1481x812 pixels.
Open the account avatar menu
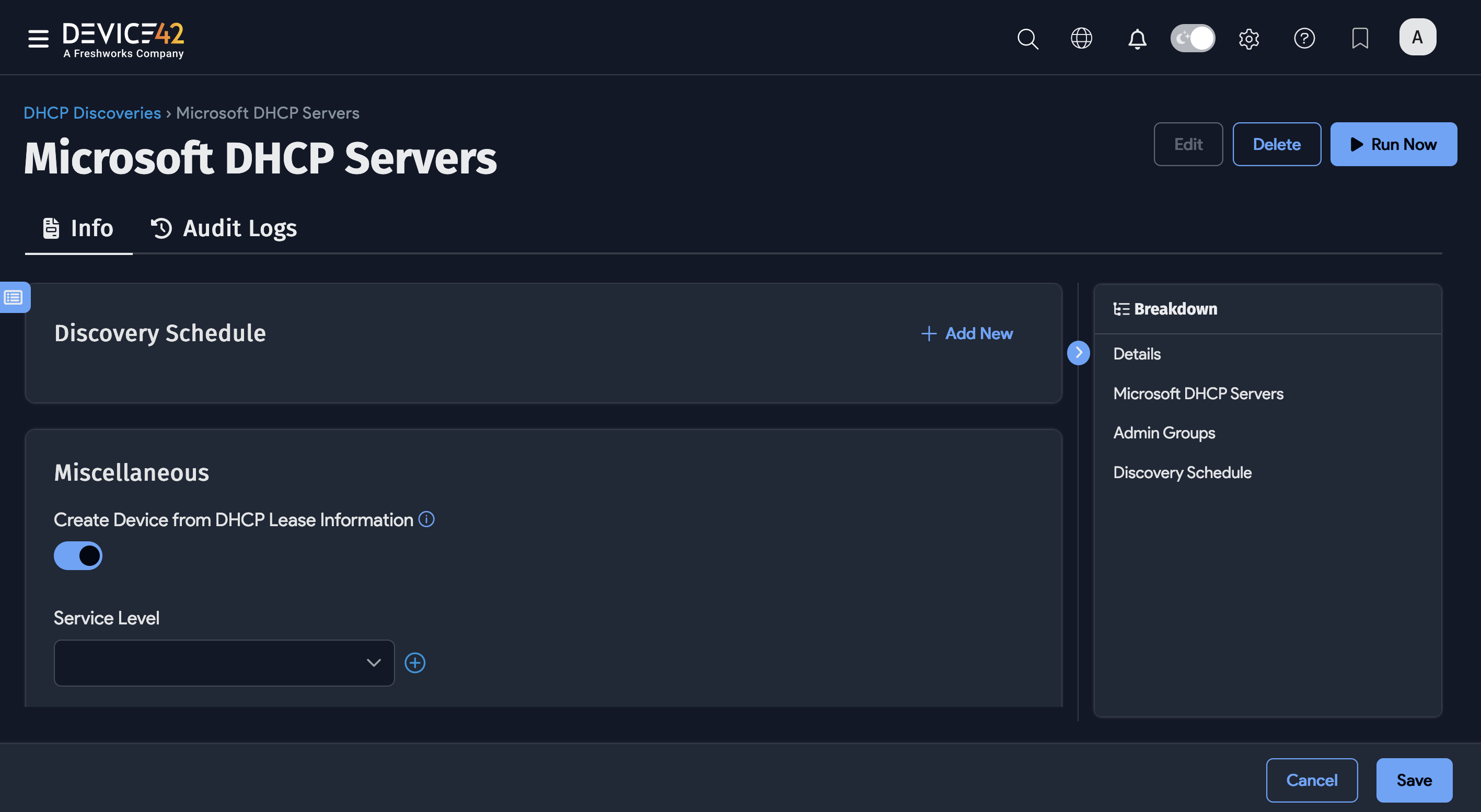1417,37
